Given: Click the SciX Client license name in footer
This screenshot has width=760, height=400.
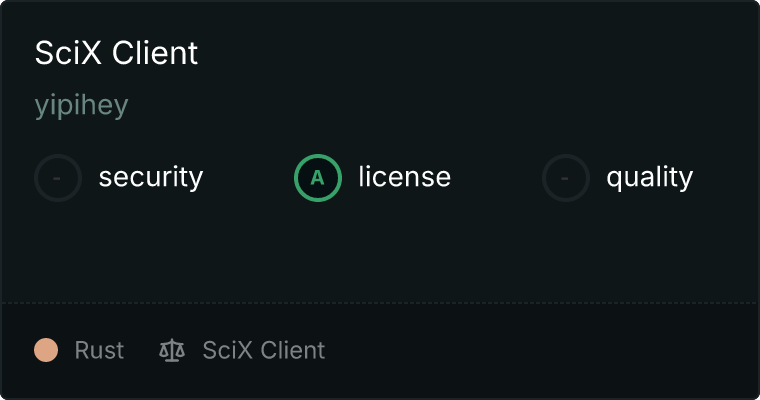Looking at the screenshot, I should click(264, 350).
